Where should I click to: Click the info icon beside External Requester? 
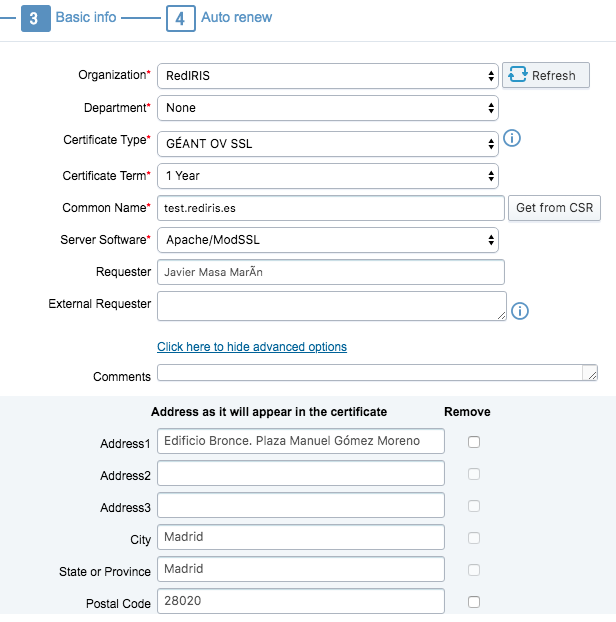pyautogui.click(x=519, y=311)
